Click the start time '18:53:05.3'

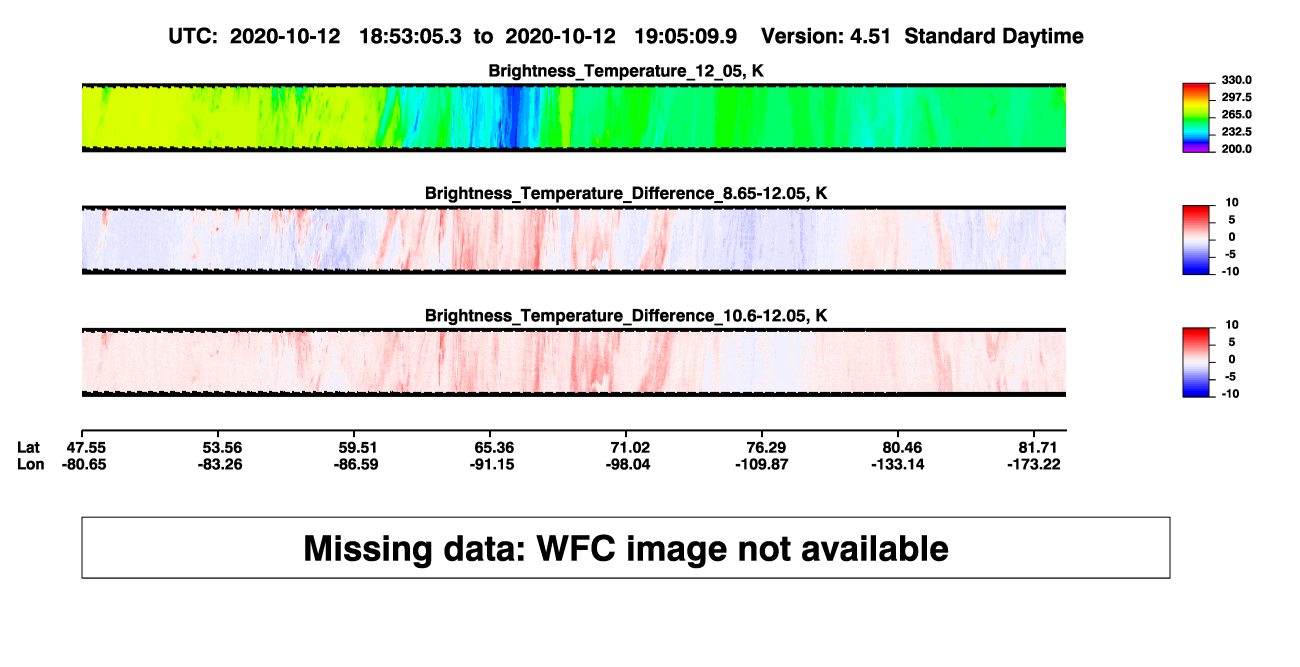point(411,37)
